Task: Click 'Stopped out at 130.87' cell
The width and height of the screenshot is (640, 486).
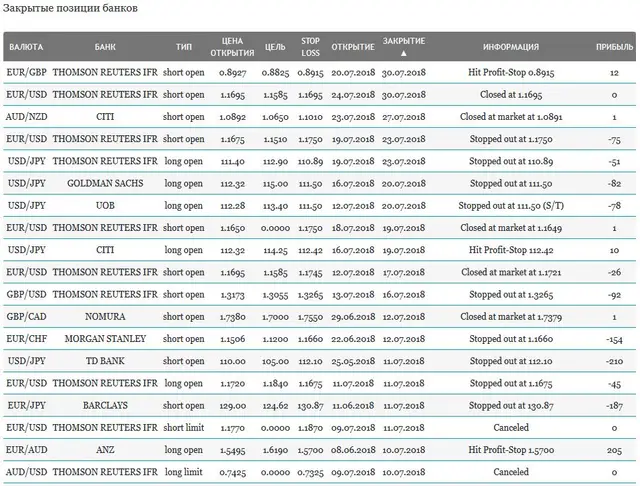Action: coord(511,405)
